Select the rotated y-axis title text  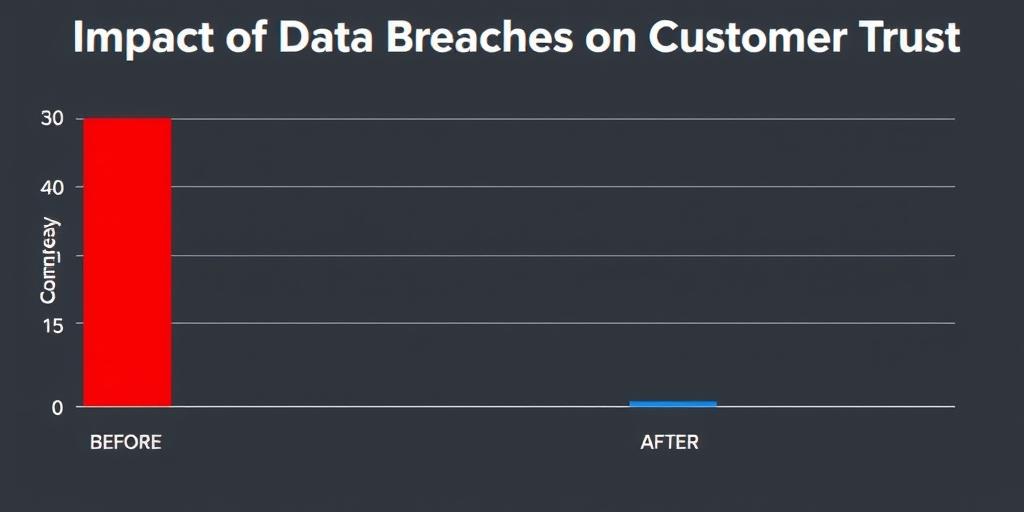(49, 262)
